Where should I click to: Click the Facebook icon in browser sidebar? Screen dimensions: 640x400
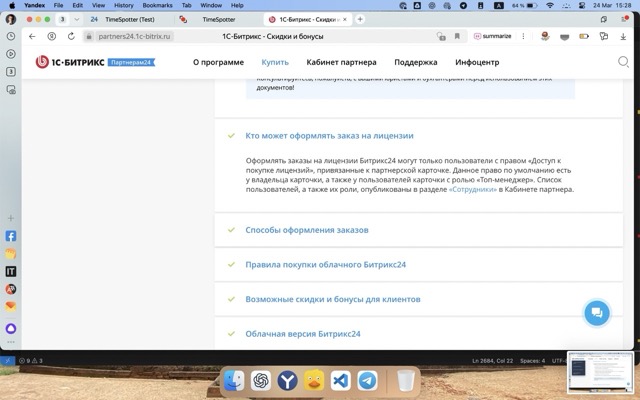tap(11, 237)
